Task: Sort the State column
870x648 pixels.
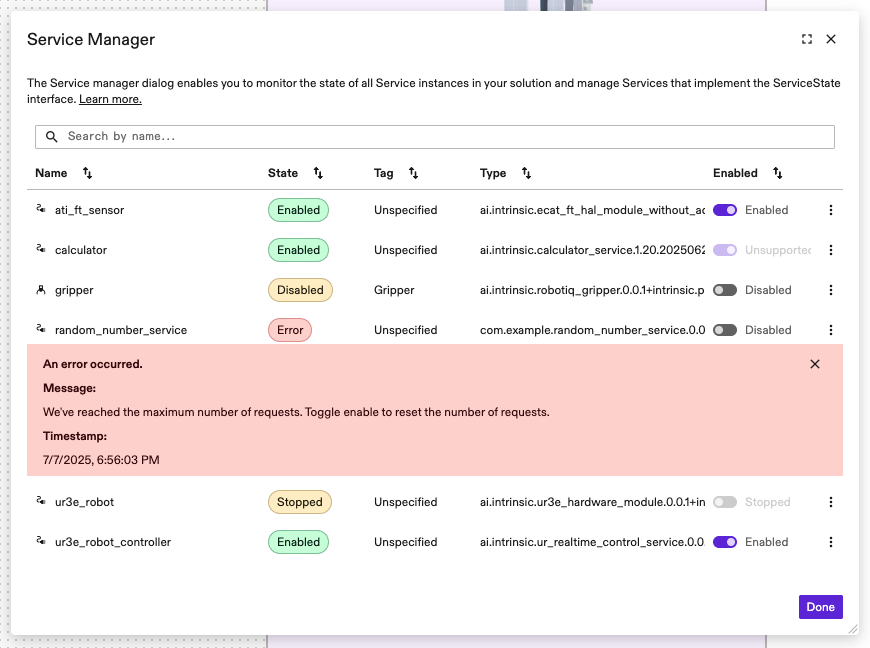Action: [319, 173]
